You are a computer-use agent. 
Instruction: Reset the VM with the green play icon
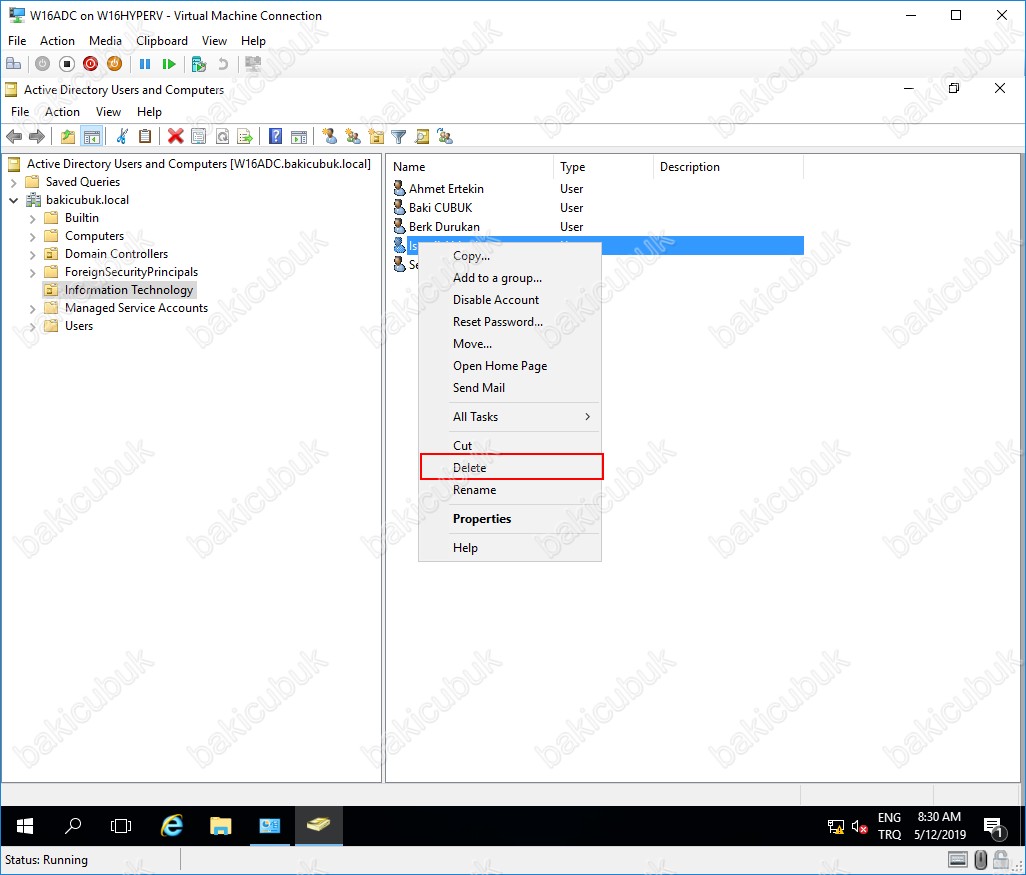click(x=169, y=63)
